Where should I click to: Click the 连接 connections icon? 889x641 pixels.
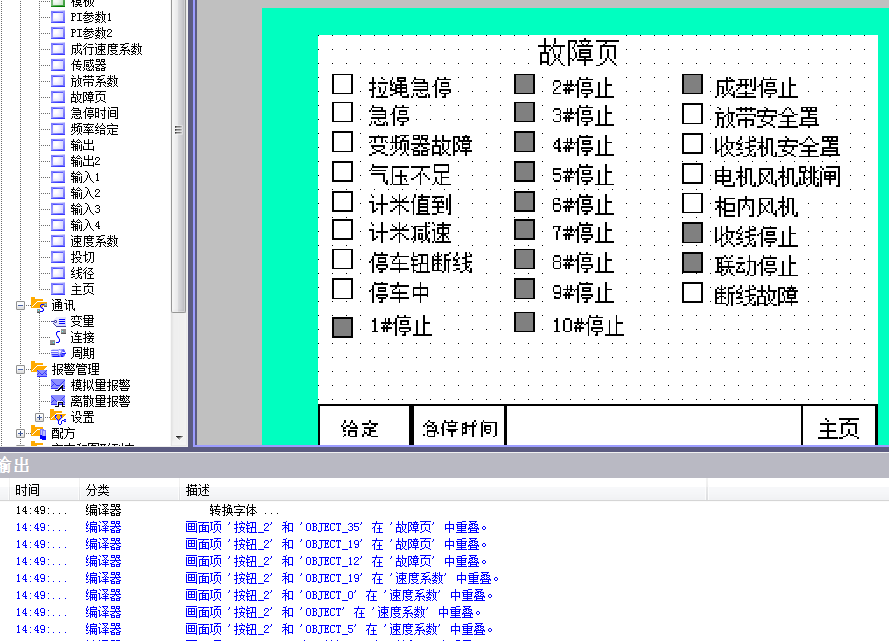click(58, 337)
